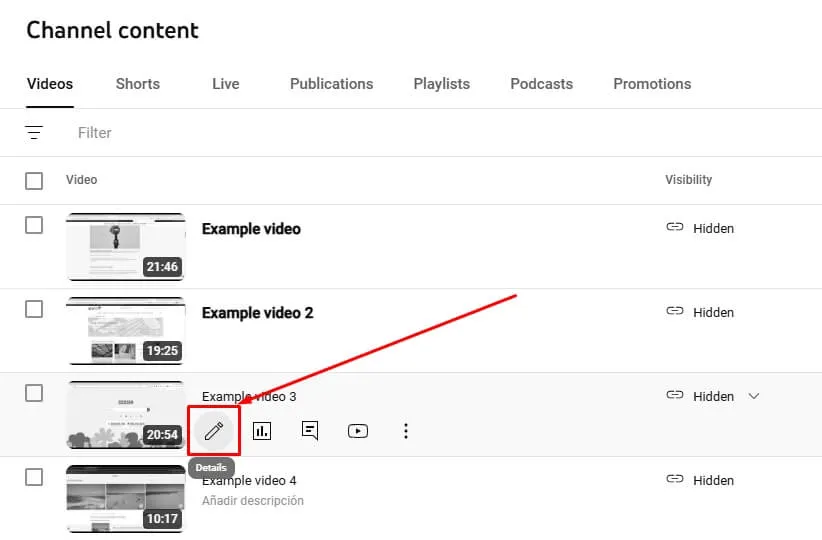Toggle the select-all videos checkbox

(34, 181)
